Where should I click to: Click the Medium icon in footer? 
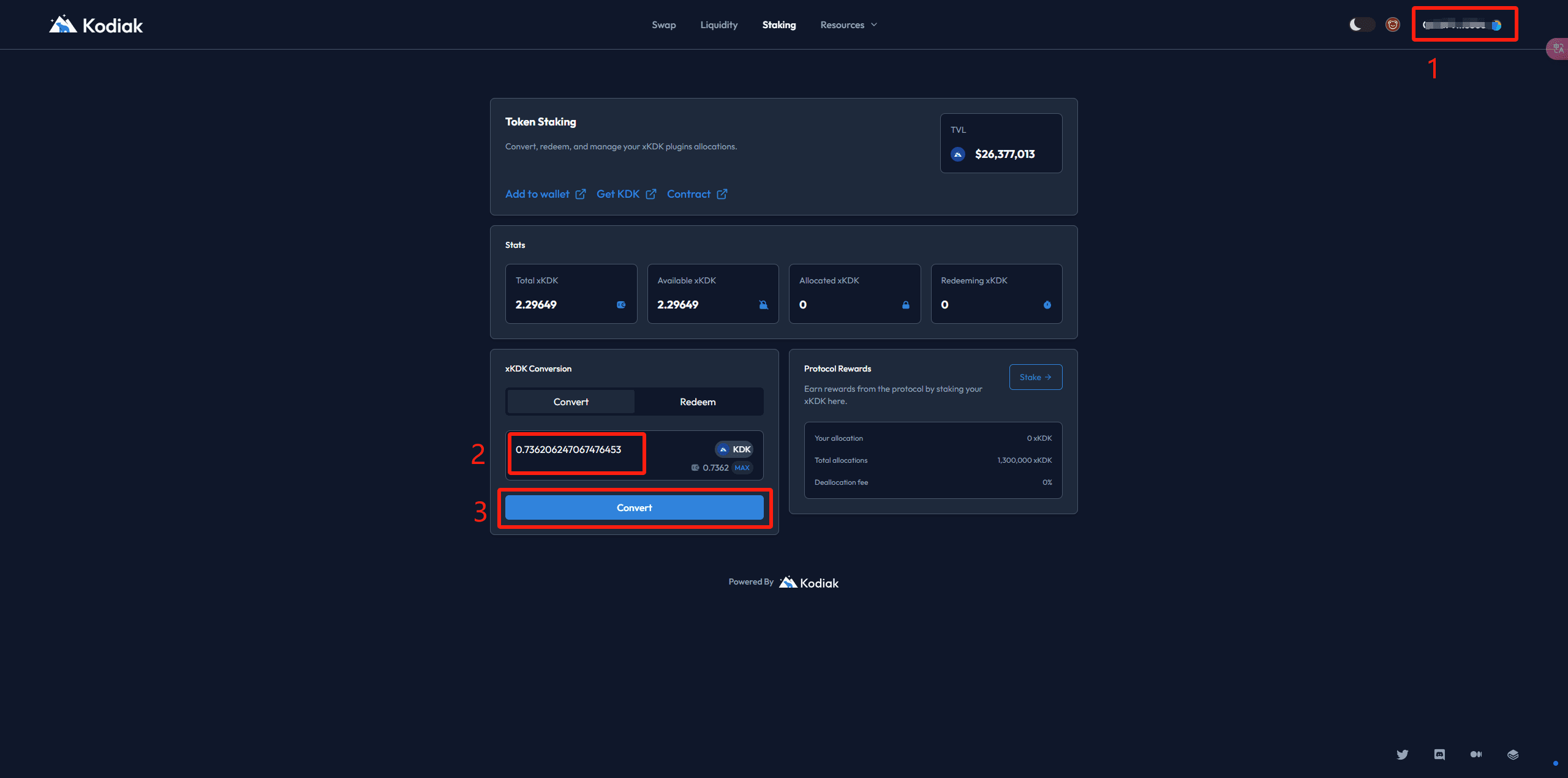[1476, 754]
